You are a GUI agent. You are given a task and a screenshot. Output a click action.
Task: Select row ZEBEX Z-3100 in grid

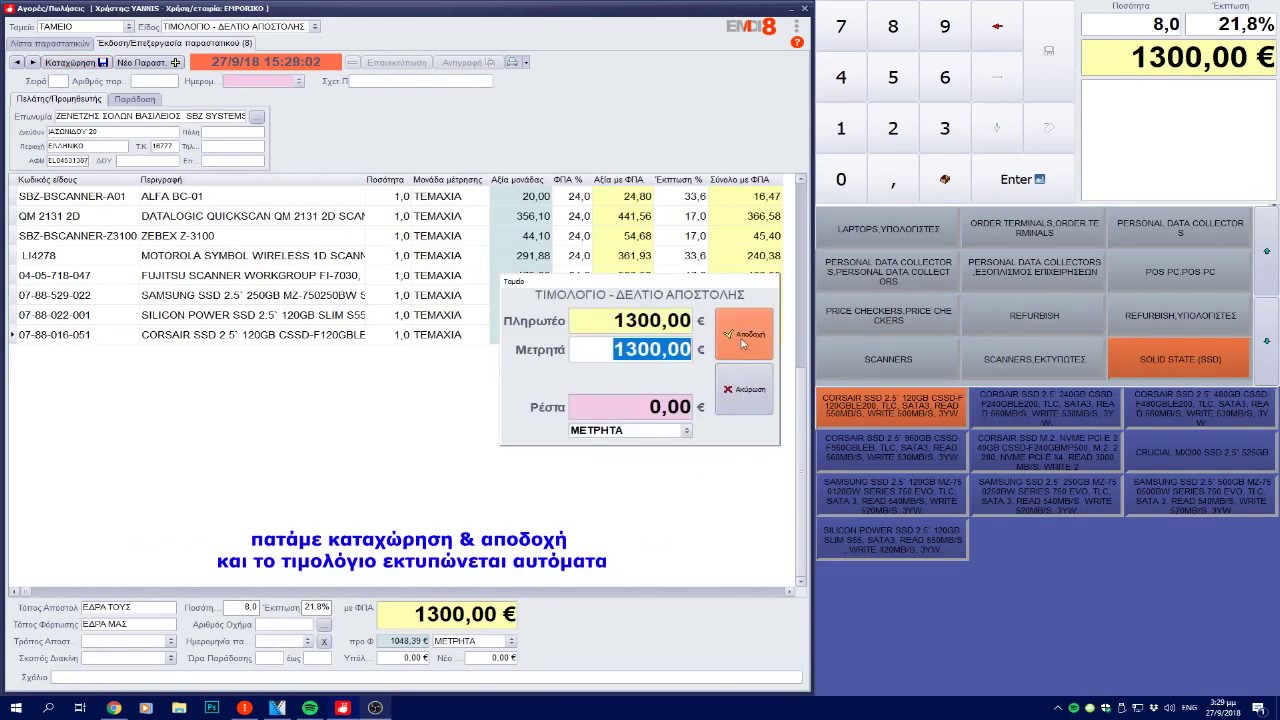pyautogui.click(x=400, y=236)
